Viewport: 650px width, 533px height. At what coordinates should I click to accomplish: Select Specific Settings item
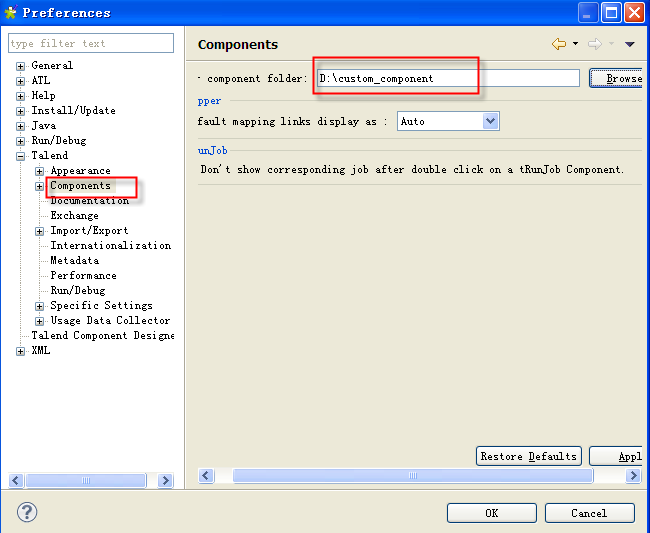pyautogui.click(x=102, y=305)
